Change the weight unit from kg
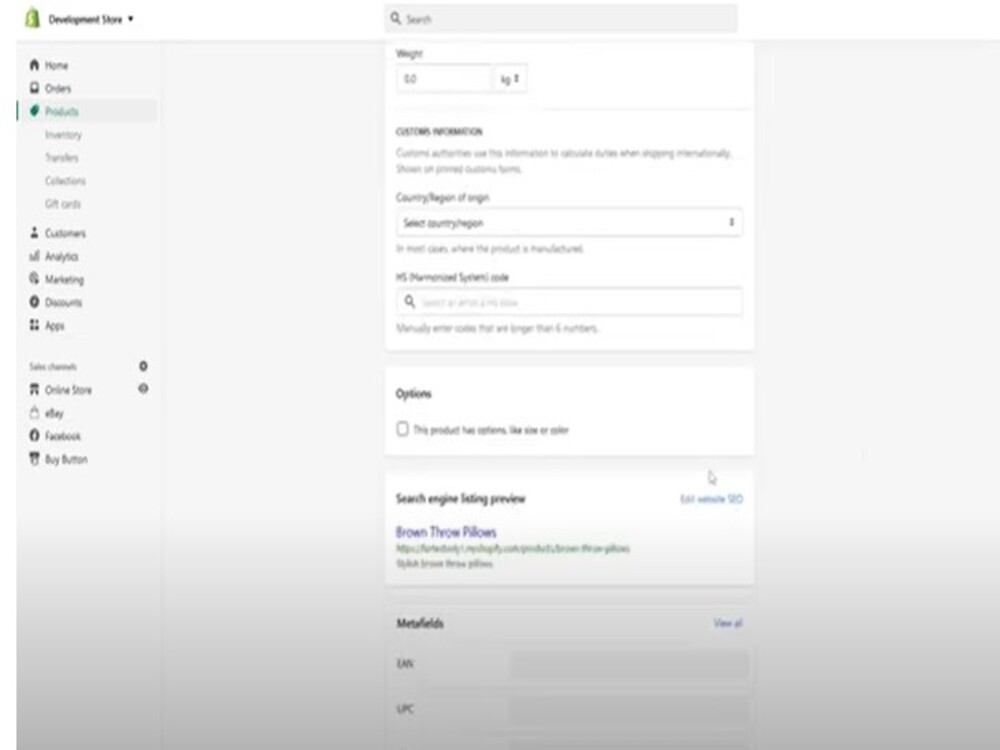Viewport: 1000px width, 750px height. coord(510,77)
